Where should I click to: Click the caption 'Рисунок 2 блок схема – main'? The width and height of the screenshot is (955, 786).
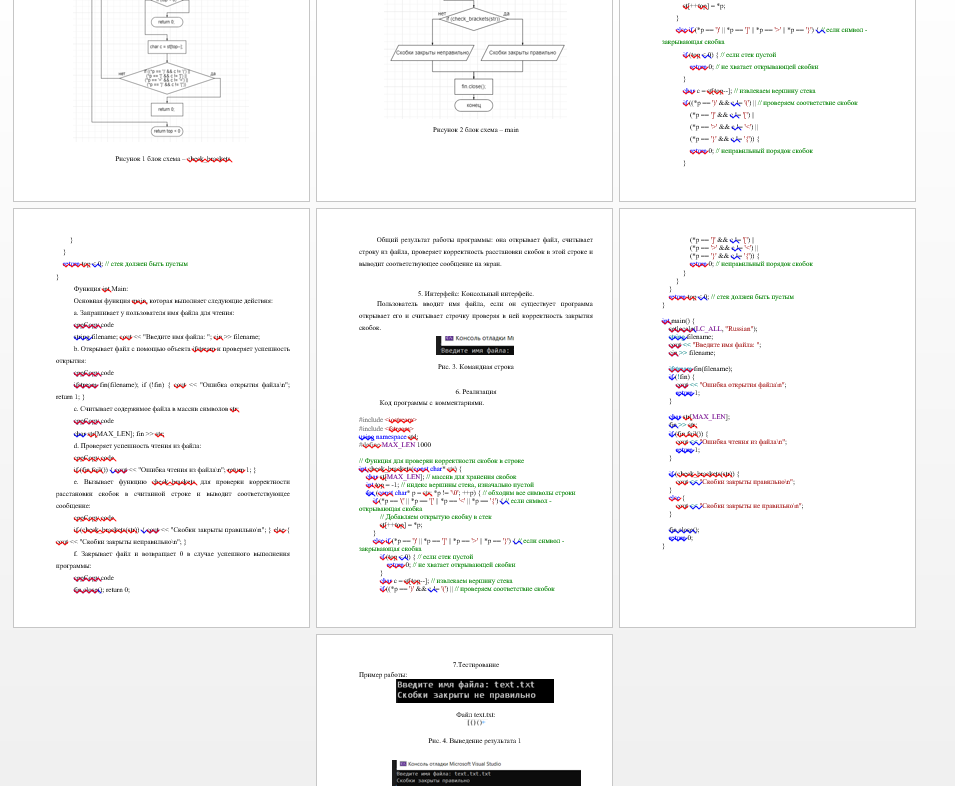pos(475,130)
